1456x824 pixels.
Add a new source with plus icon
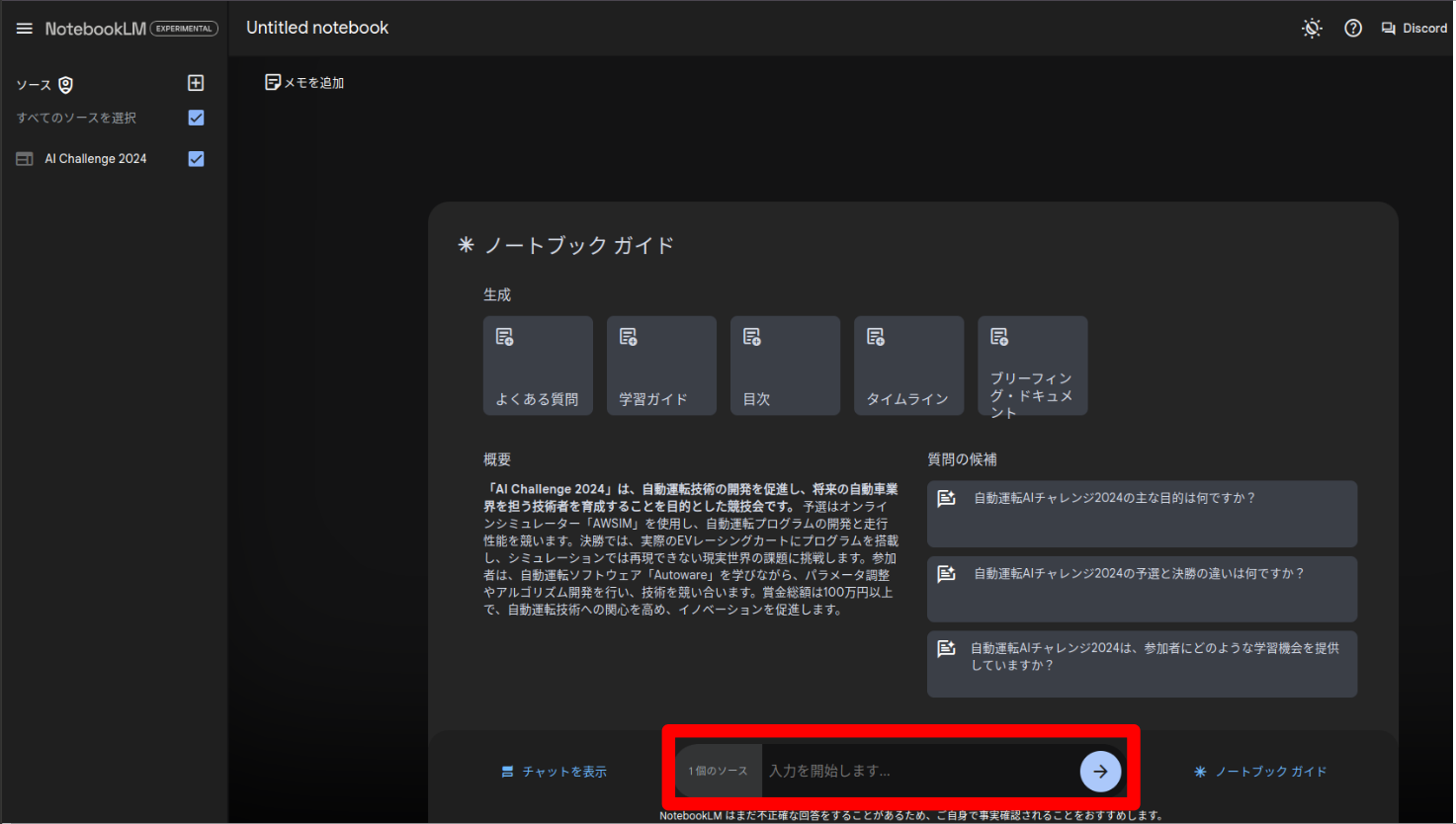[x=196, y=83]
